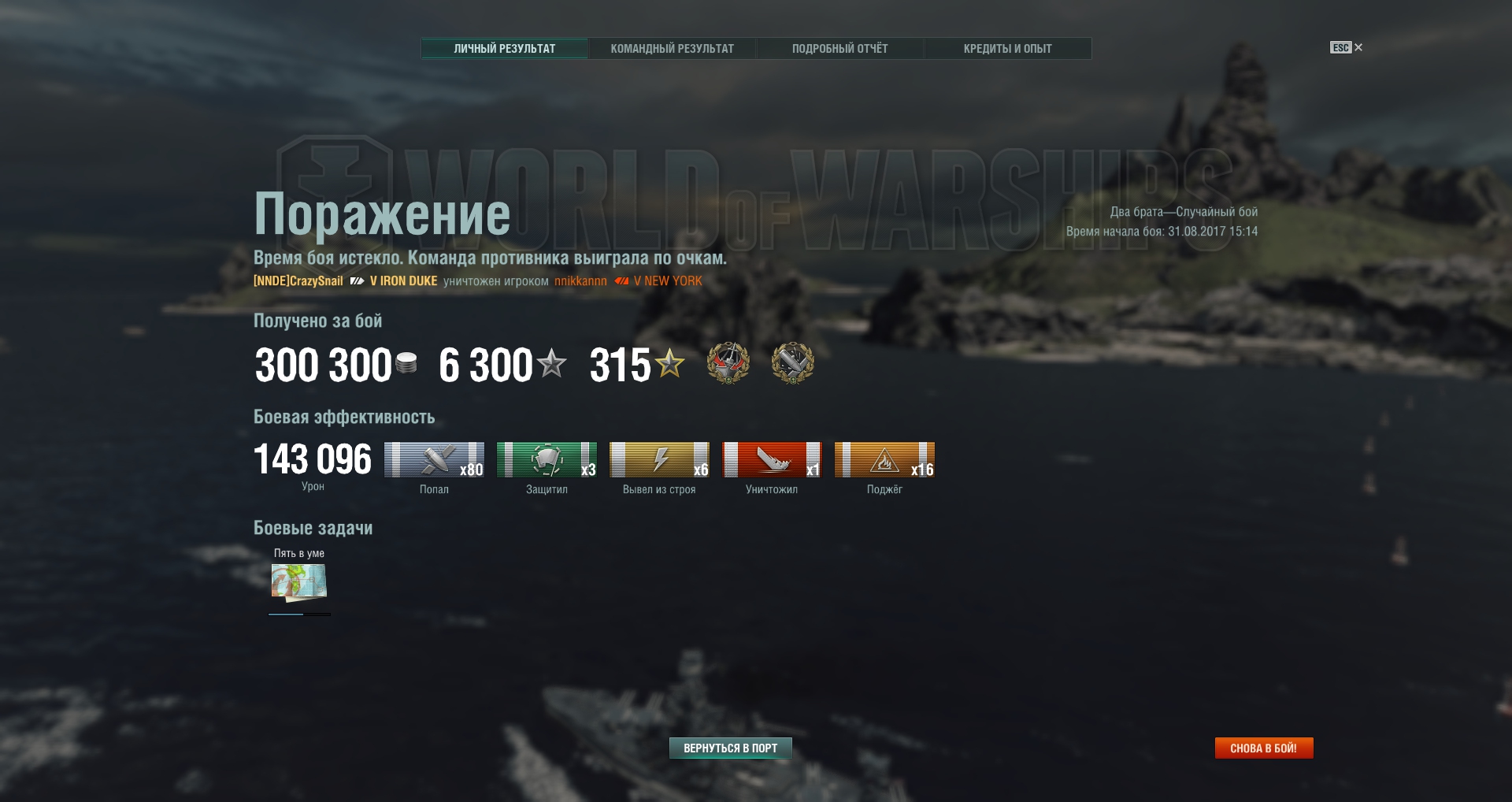Click the gold free experience star
The height and width of the screenshot is (802, 1512).
[670, 363]
